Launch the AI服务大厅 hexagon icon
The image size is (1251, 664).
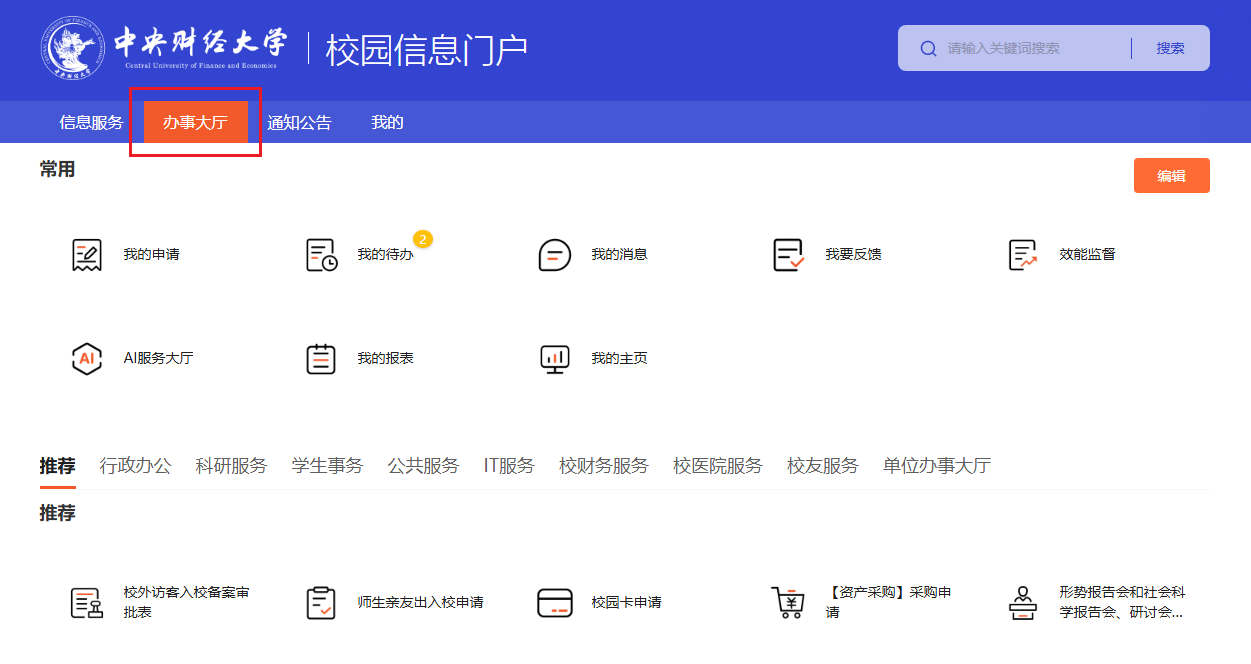tap(87, 358)
